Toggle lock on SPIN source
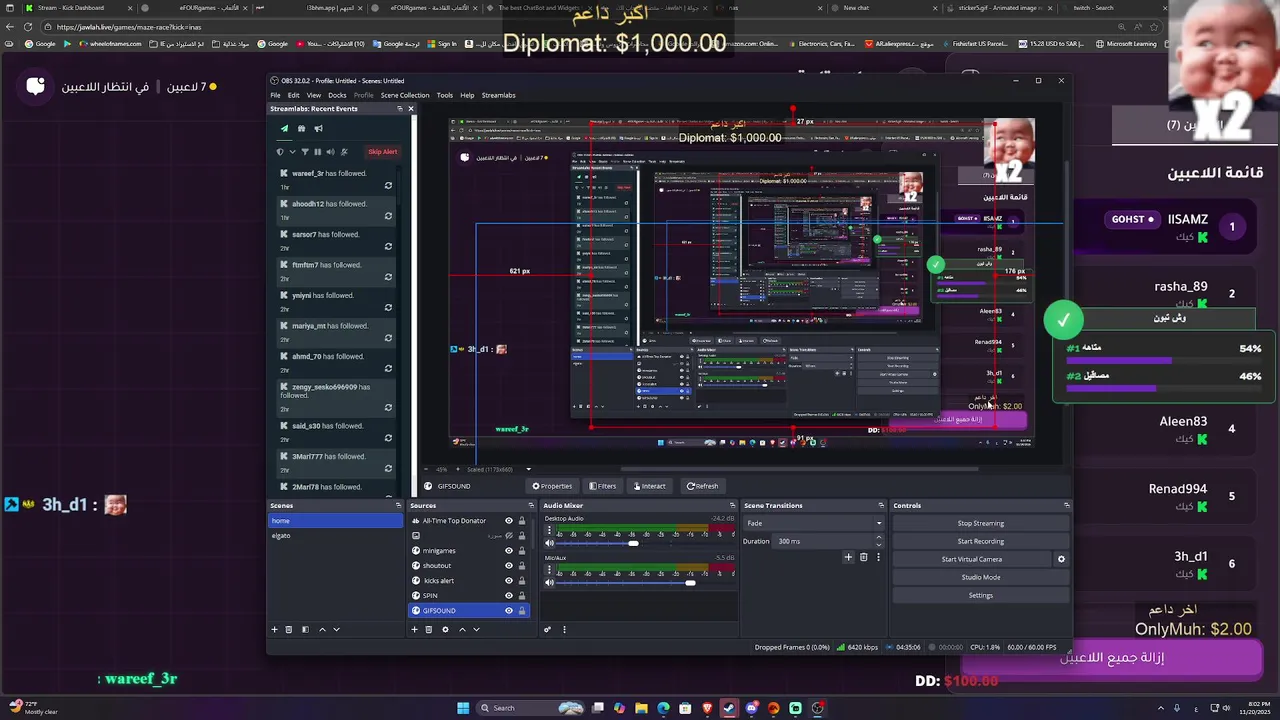Image resolution: width=1280 pixels, height=720 pixels. point(521,595)
